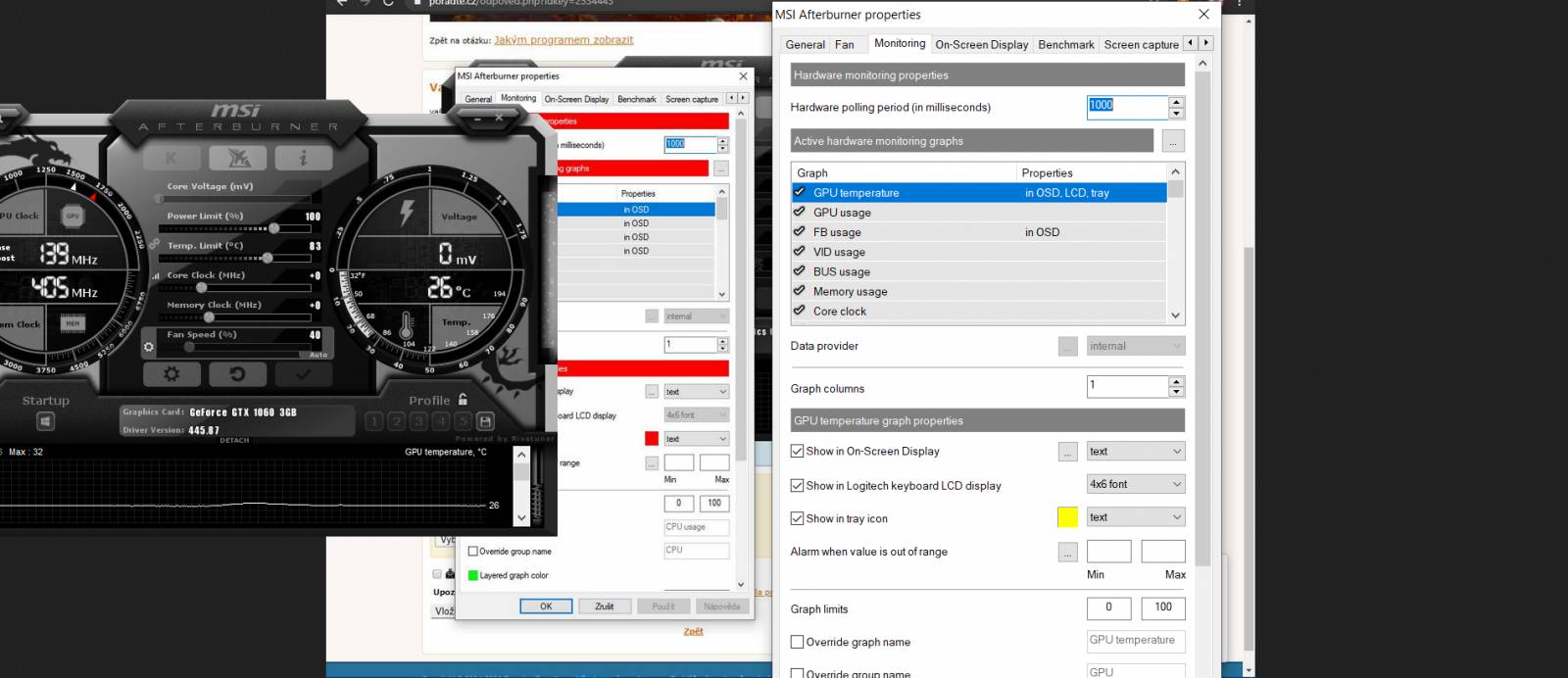
Task: Toggle Show in Logitech keyboard LCD display checkbox
Action: [x=797, y=486]
